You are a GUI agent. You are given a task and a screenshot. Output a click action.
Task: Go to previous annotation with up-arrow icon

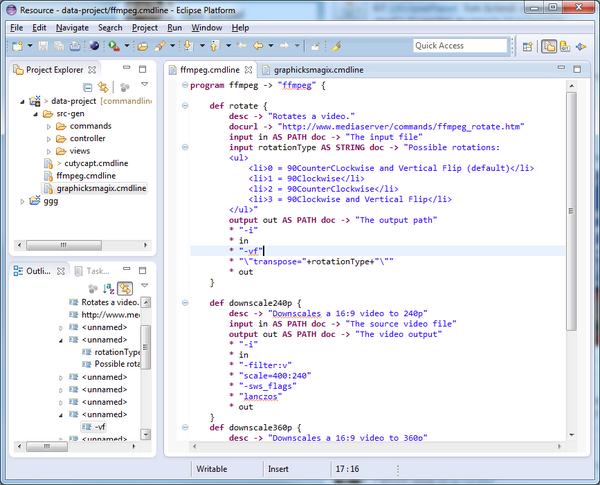(215, 46)
